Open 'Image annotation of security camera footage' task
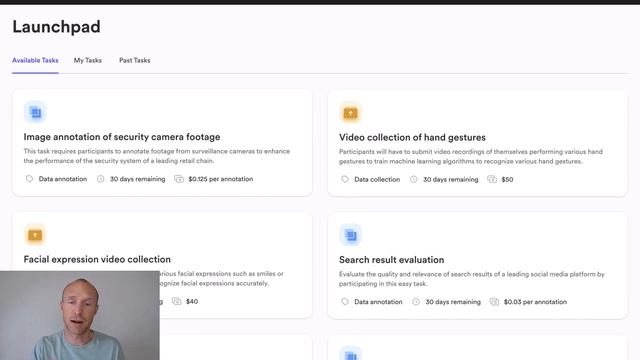 pos(122,137)
